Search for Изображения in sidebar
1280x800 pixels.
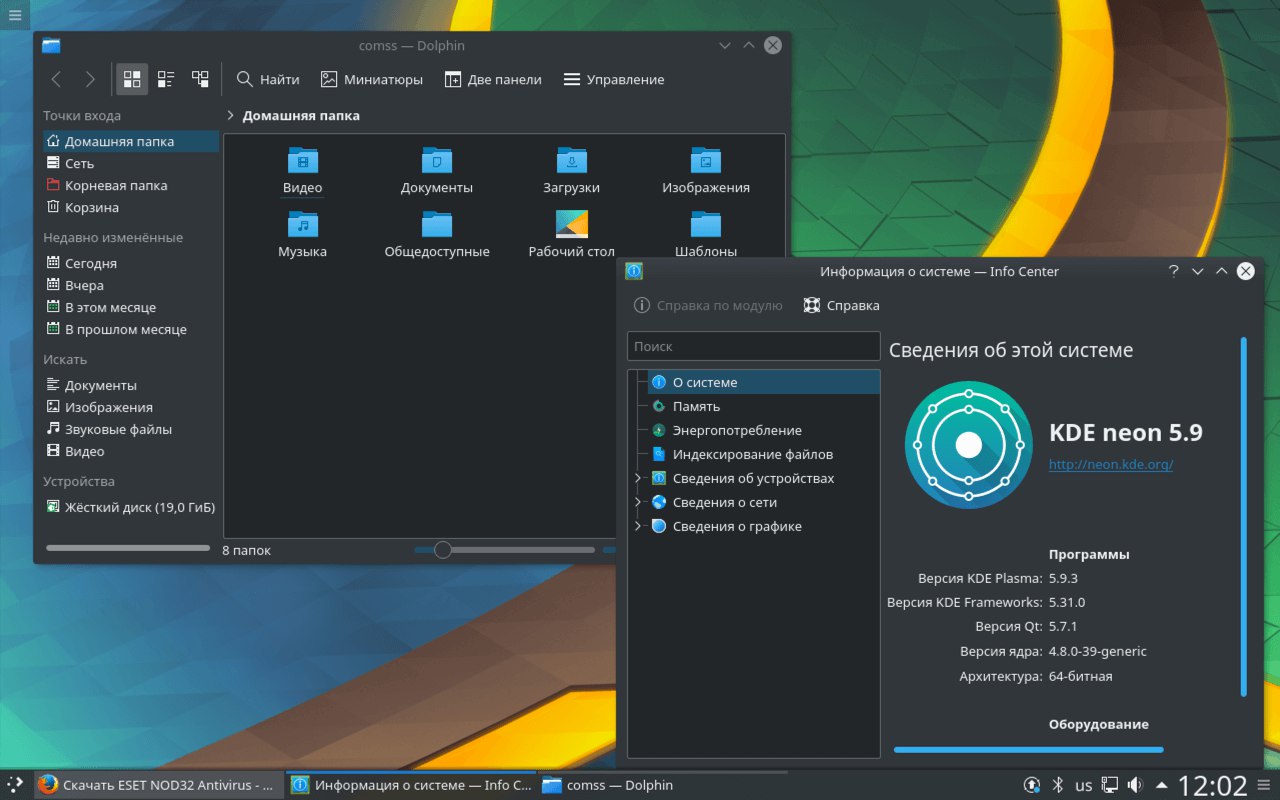coord(131,408)
